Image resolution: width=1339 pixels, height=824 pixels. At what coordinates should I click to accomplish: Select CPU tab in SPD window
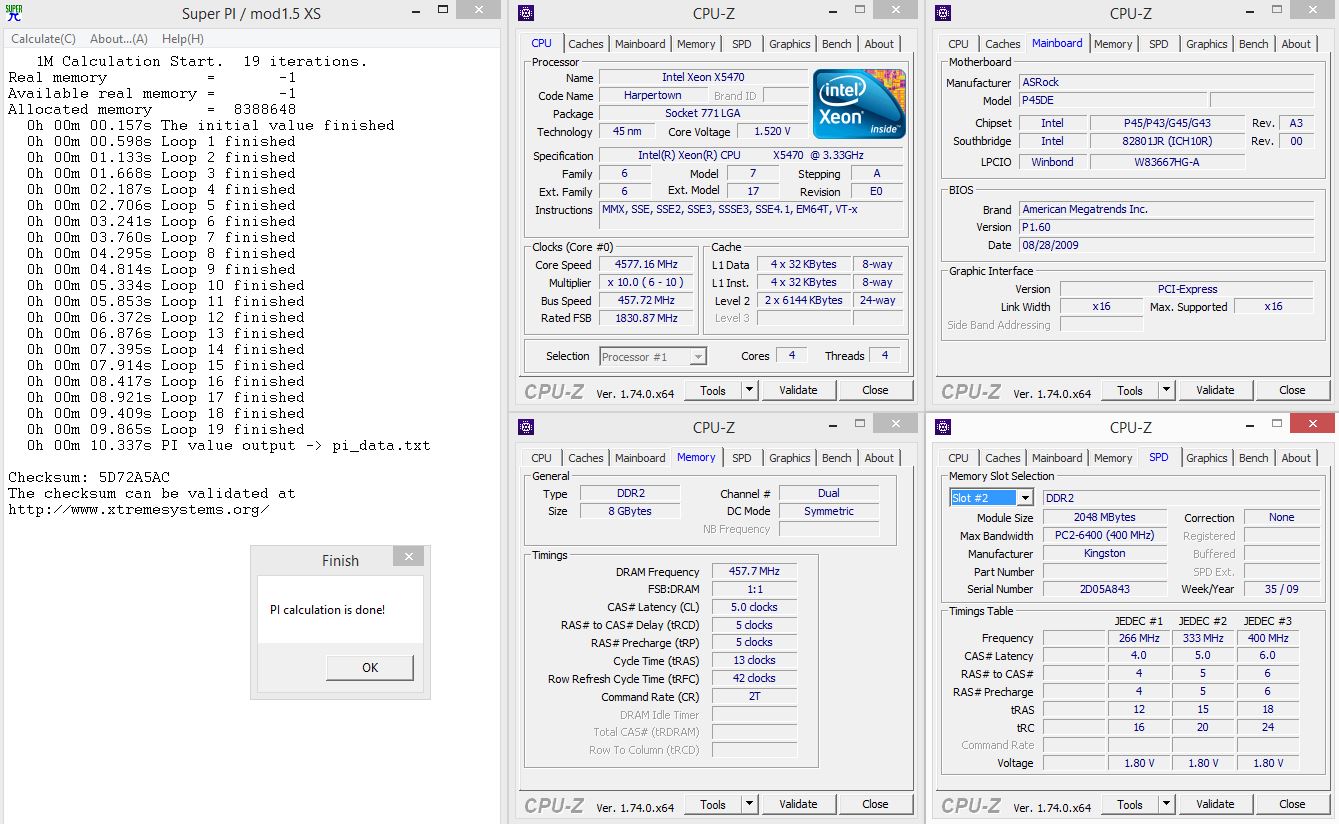959,458
